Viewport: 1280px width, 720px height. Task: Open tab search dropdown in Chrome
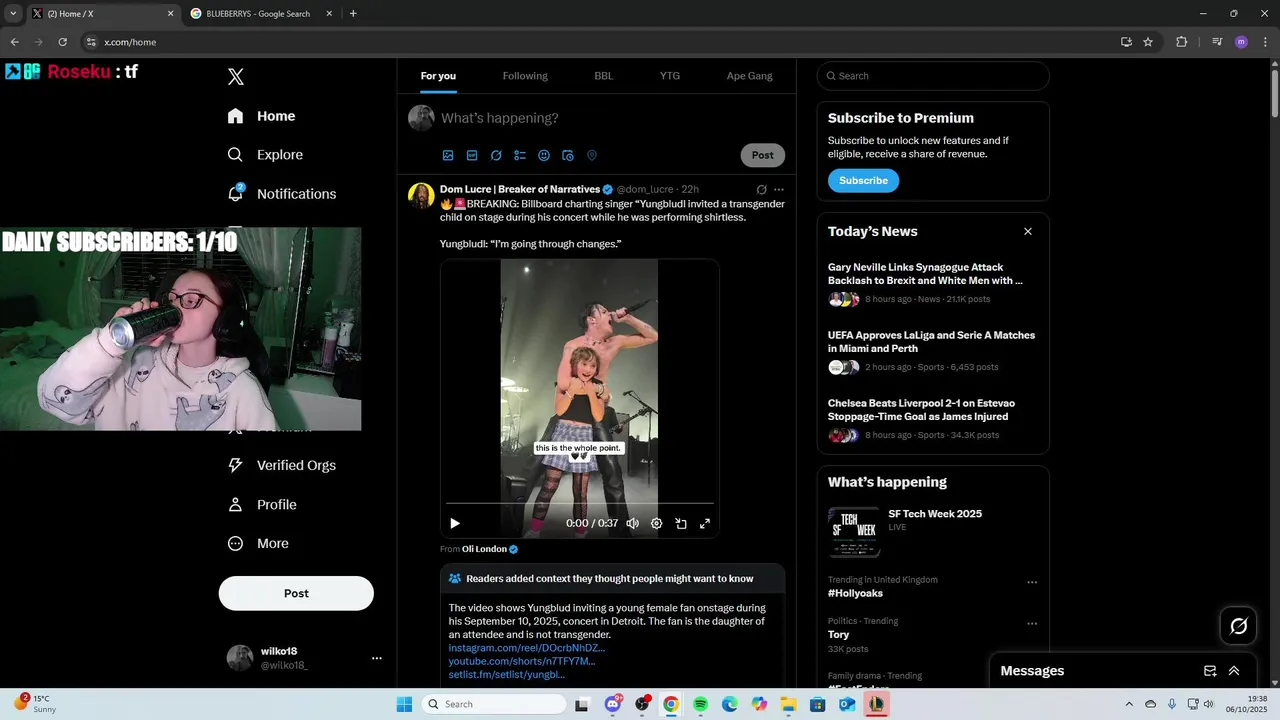pyautogui.click(x=13, y=14)
